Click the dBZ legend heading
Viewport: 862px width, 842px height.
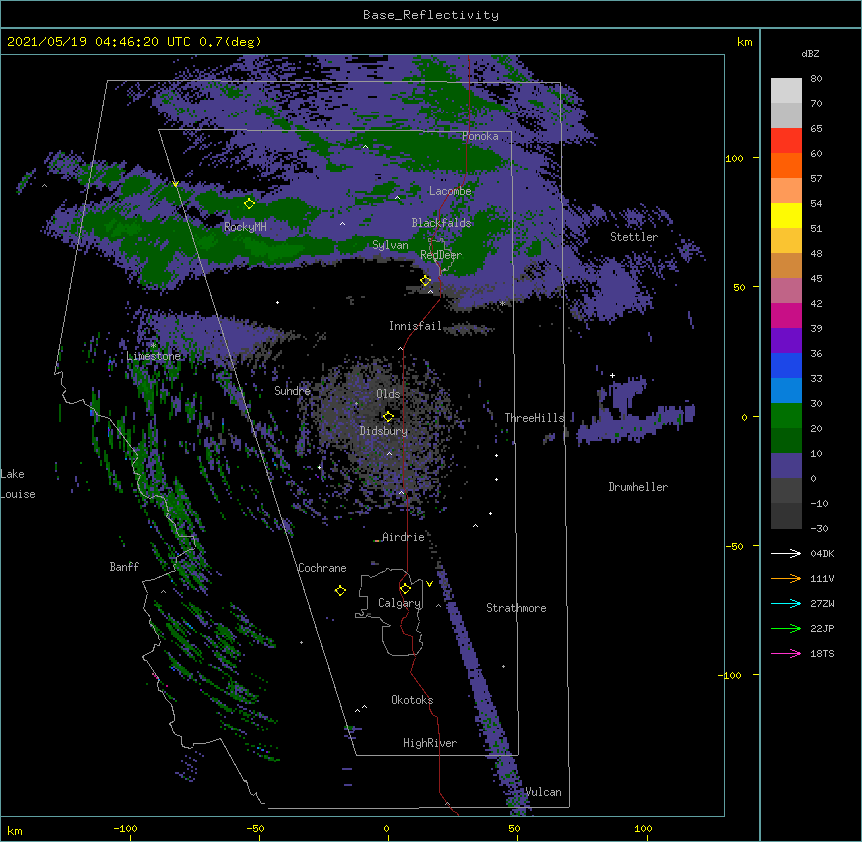[810, 53]
